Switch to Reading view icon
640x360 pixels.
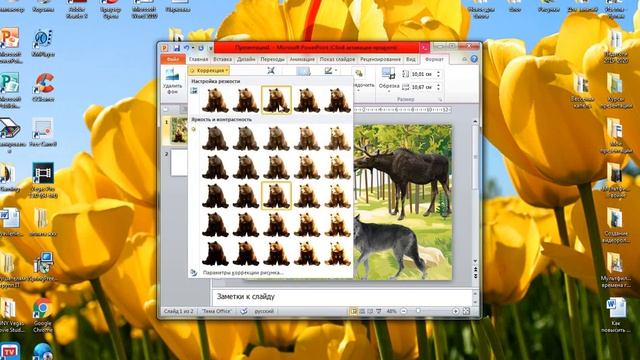(370, 311)
